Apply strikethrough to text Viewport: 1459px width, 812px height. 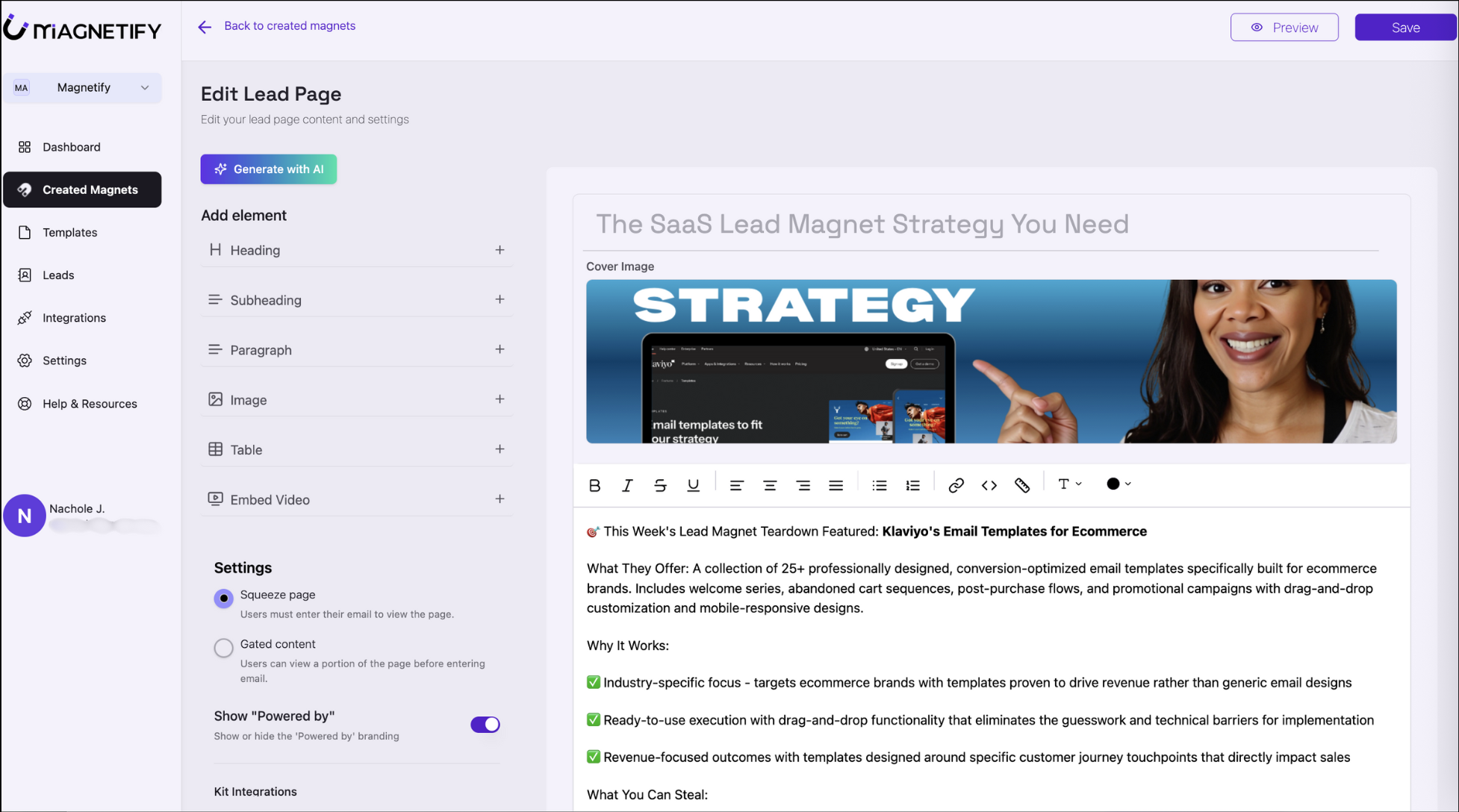coord(660,485)
